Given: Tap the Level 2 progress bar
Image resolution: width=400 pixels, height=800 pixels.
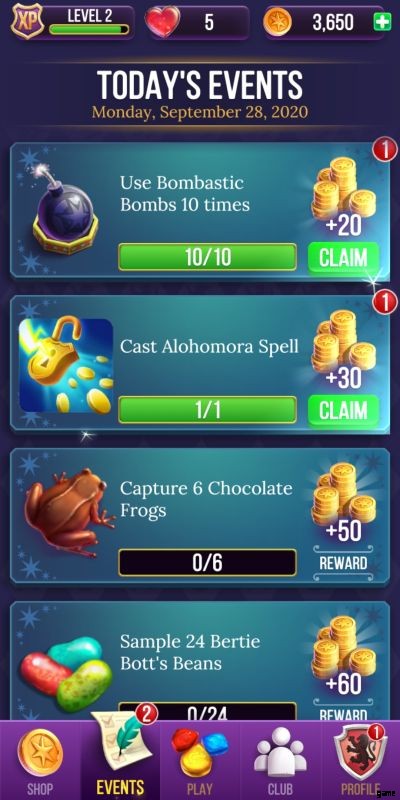Looking at the screenshot, I should pos(89,29).
